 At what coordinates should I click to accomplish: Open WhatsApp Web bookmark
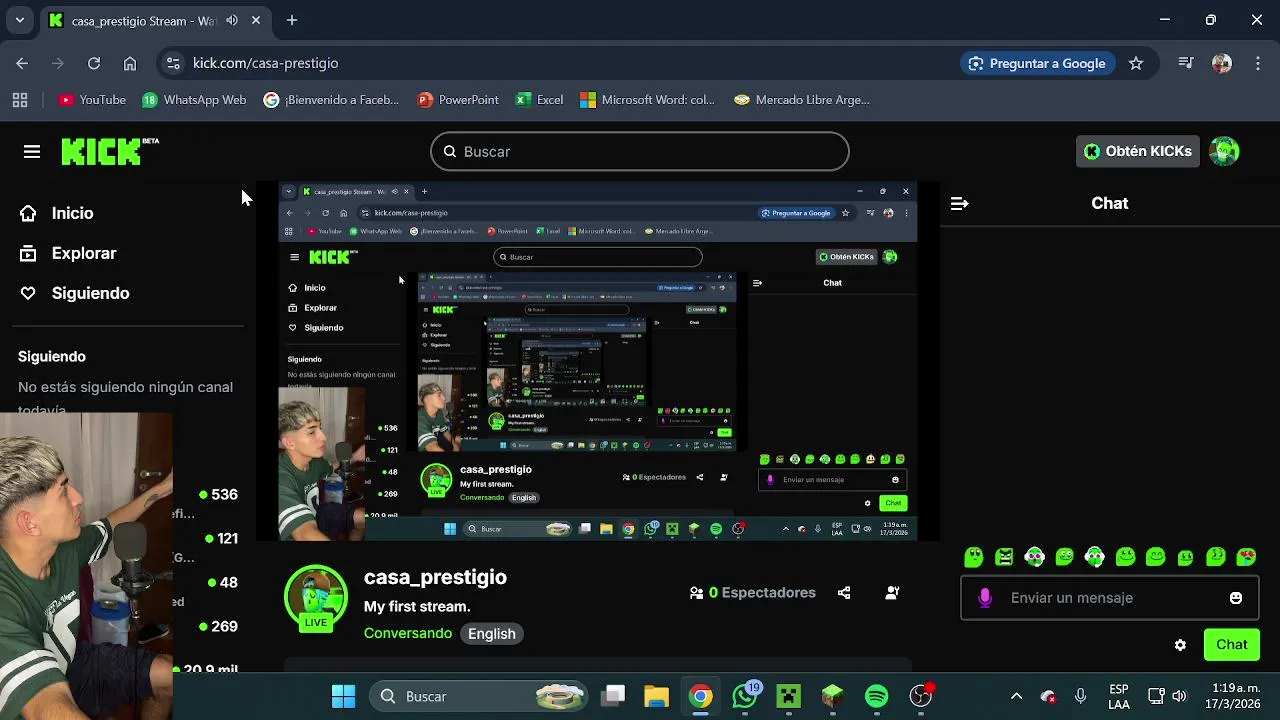pyautogui.click(x=194, y=100)
